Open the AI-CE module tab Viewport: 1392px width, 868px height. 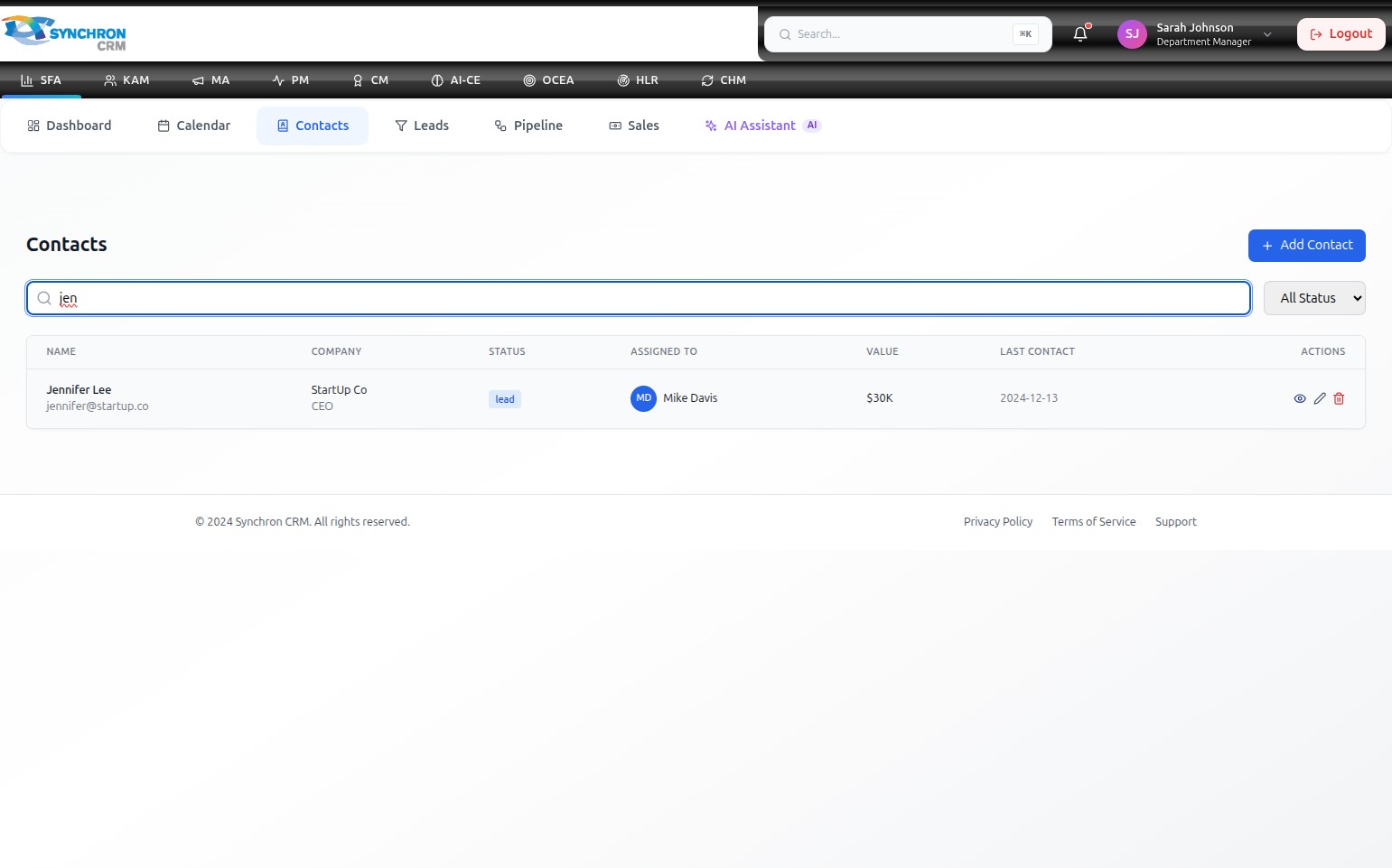tap(456, 80)
